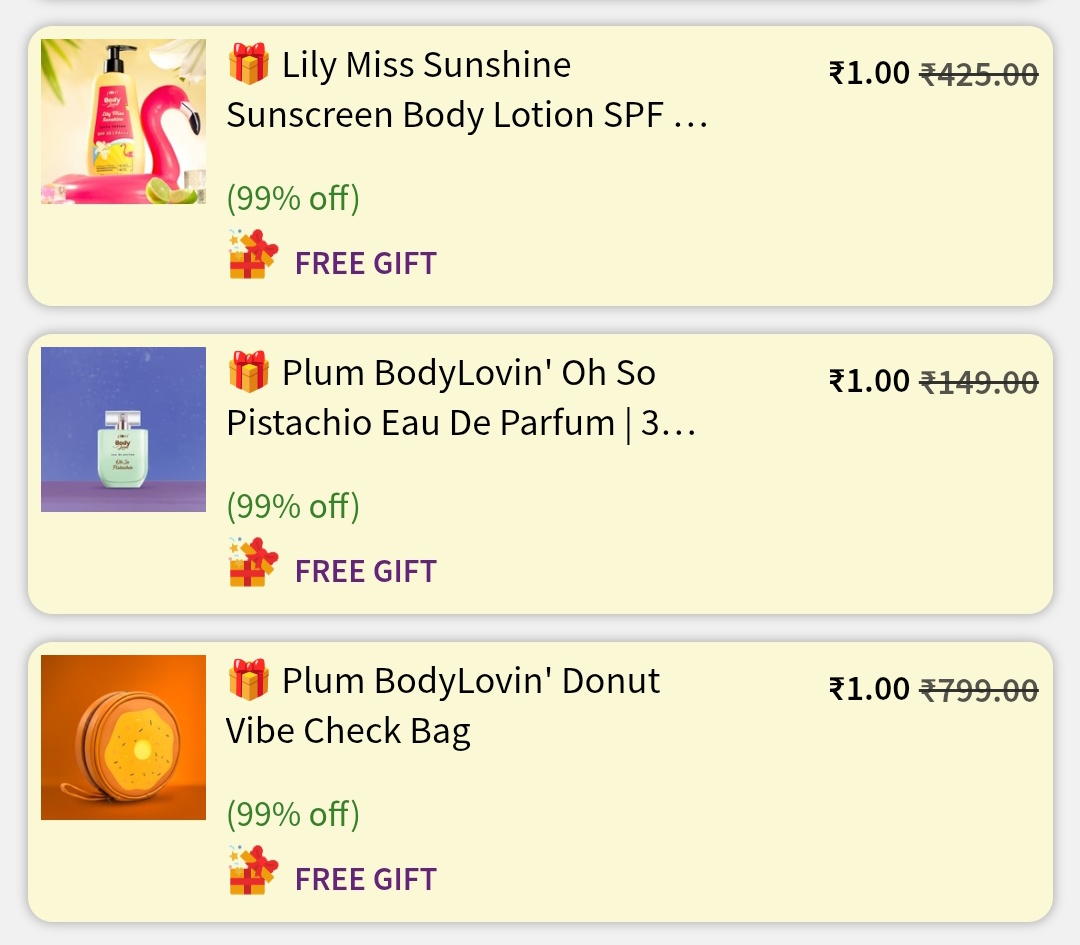Click the gift emoji beside Oh So Pistachio
The height and width of the screenshot is (945, 1080).
pyautogui.click(x=248, y=373)
